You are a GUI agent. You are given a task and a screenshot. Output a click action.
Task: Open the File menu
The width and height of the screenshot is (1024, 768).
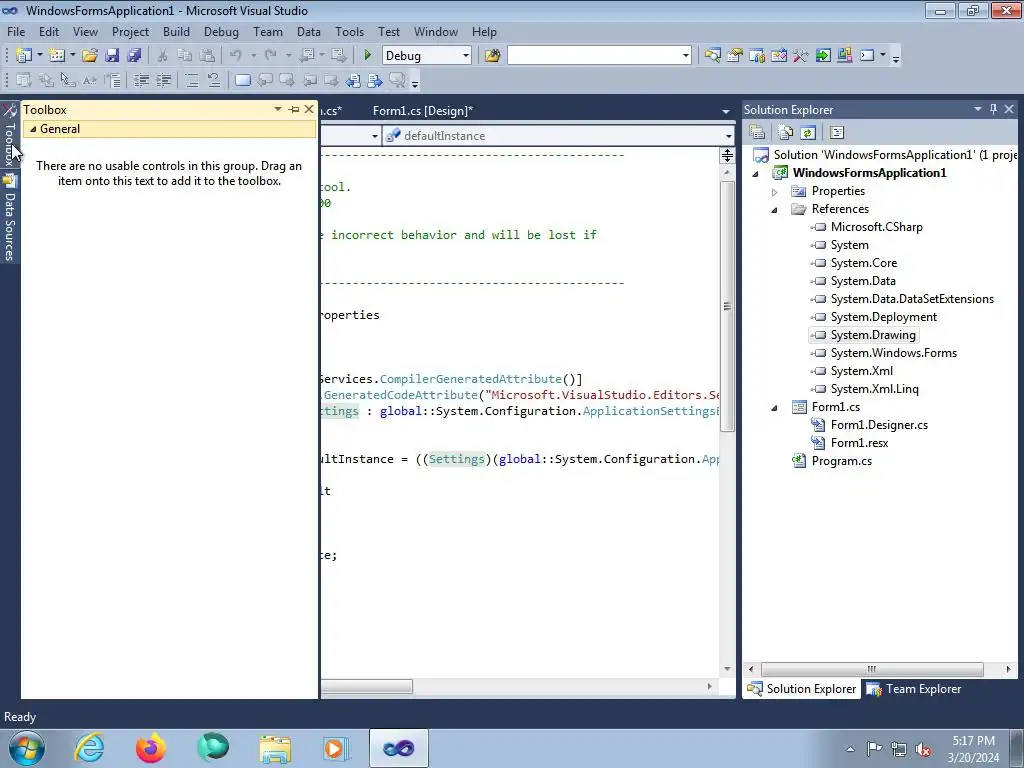pos(16,31)
